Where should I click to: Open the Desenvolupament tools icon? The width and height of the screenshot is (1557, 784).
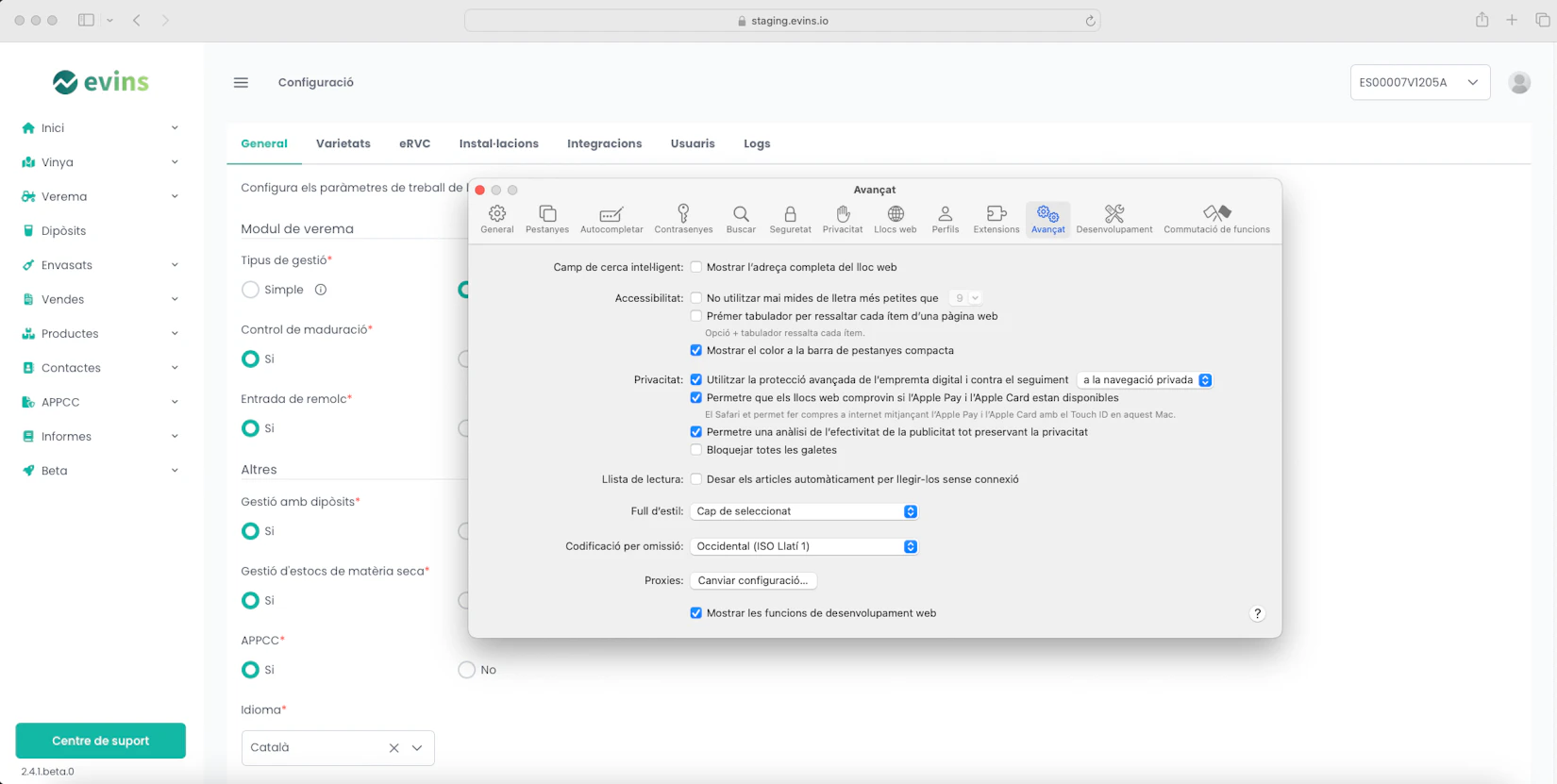[1113, 219]
